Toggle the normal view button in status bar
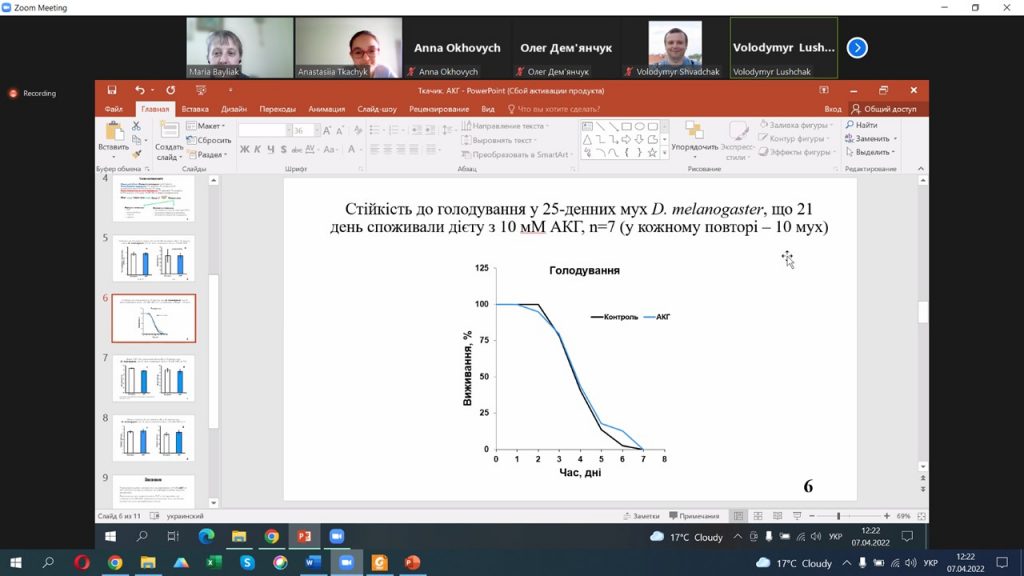1024x576 pixels. point(738,516)
